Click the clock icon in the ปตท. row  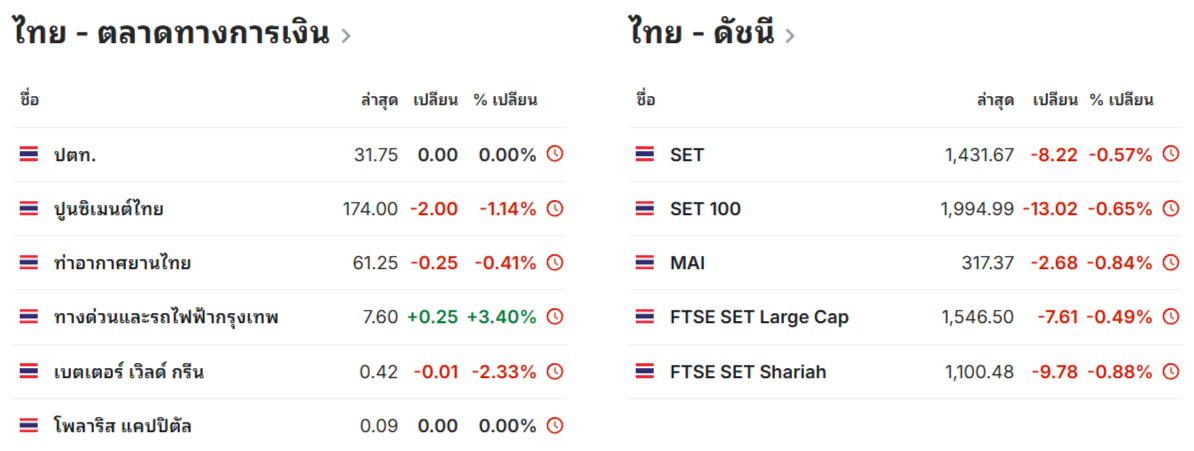(555, 155)
